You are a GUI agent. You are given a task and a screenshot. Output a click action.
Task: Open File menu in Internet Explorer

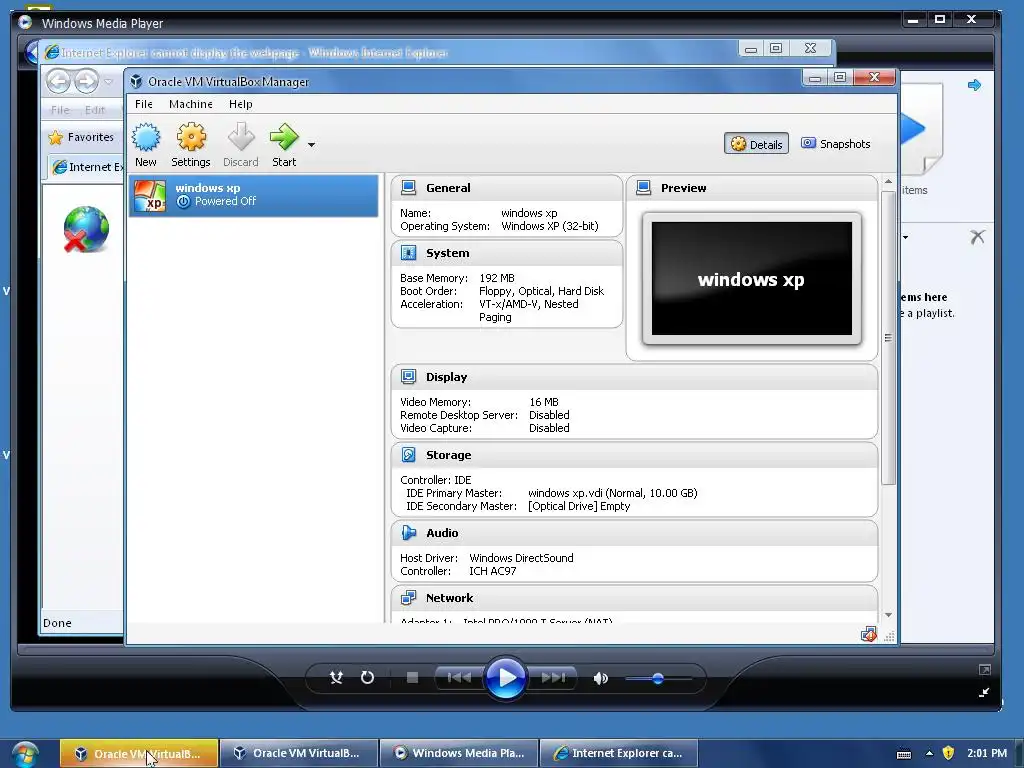click(x=60, y=110)
